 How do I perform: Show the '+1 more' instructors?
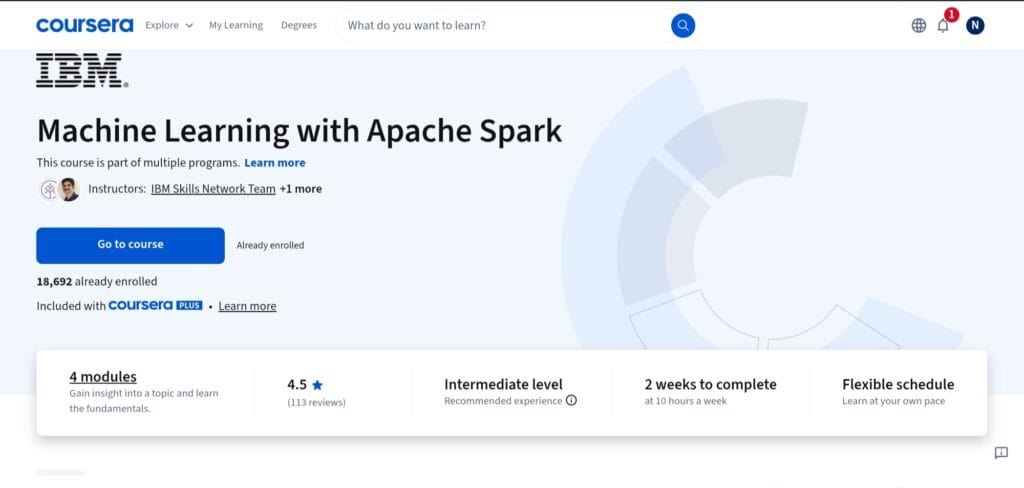pyautogui.click(x=300, y=189)
